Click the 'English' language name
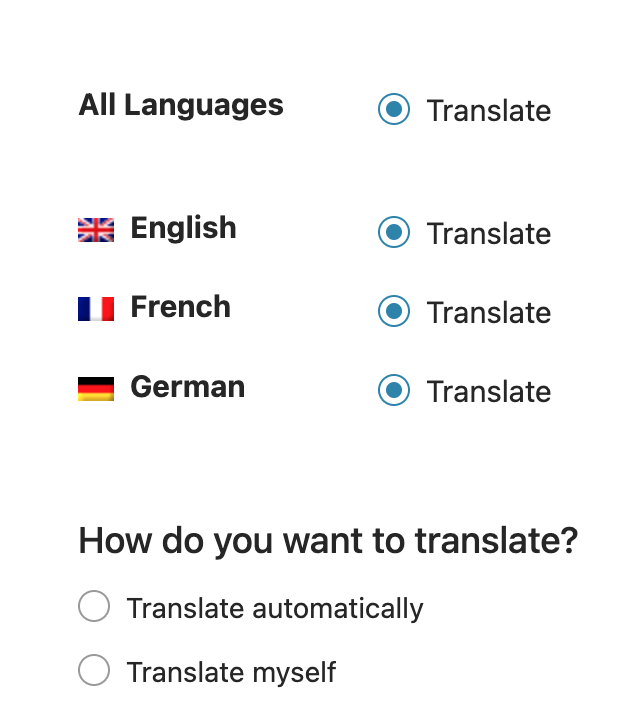The height and width of the screenshot is (718, 622). (x=183, y=228)
